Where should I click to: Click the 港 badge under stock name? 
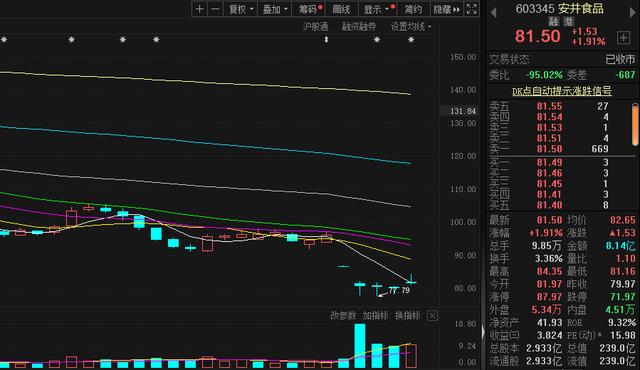[x=569, y=21]
